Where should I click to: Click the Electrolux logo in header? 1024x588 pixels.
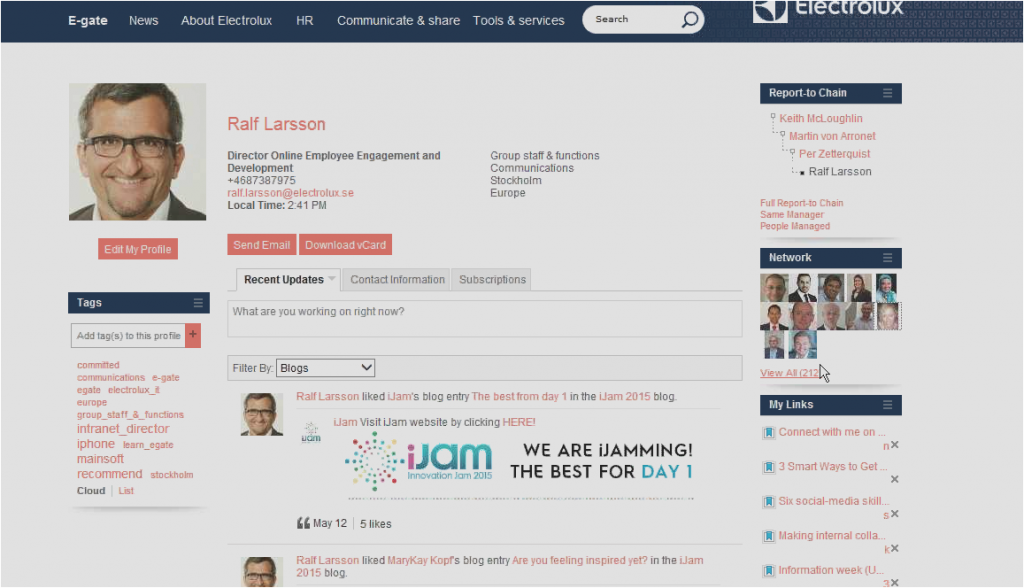click(x=828, y=10)
